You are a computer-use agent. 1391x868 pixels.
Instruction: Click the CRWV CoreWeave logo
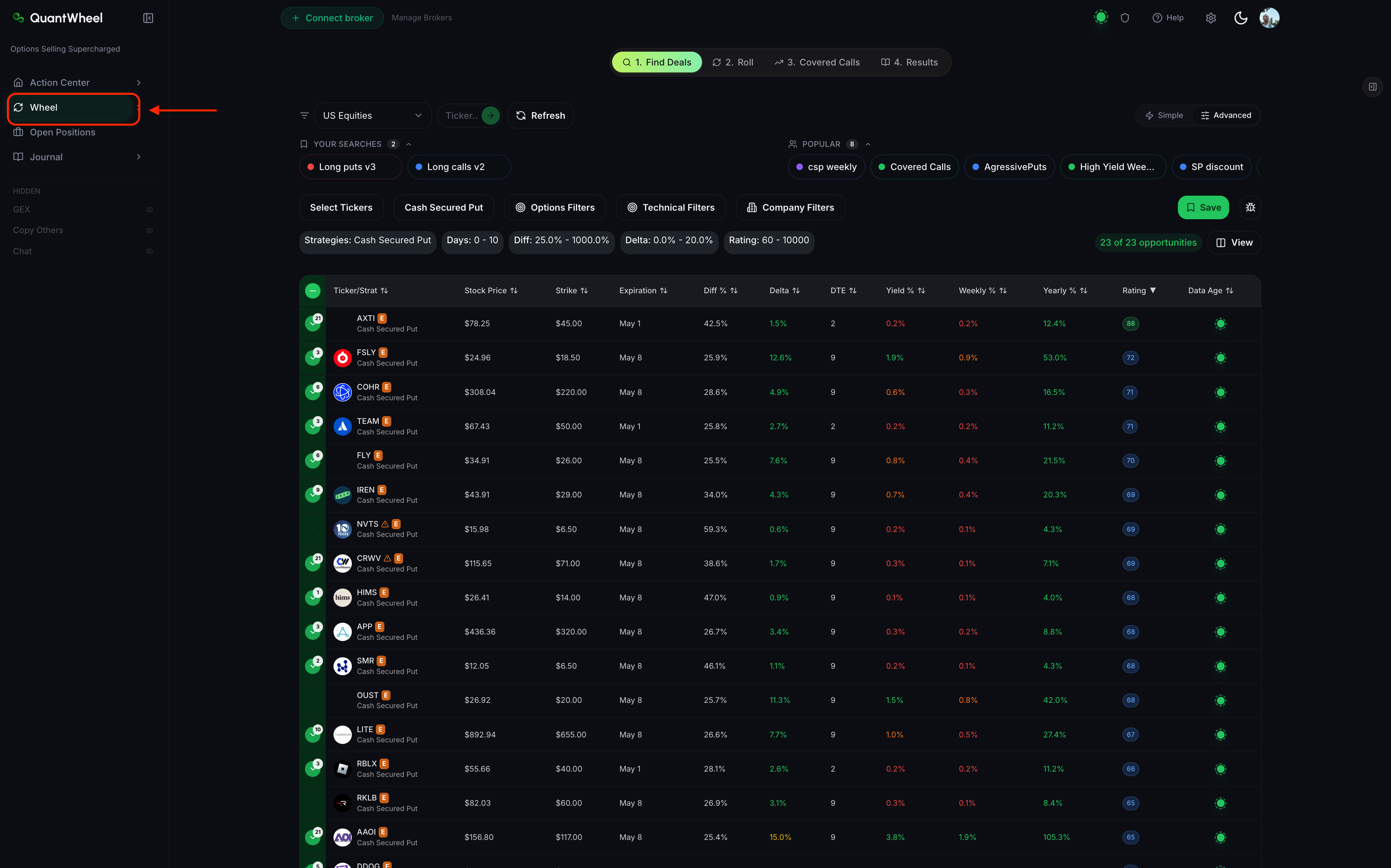tap(343, 563)
